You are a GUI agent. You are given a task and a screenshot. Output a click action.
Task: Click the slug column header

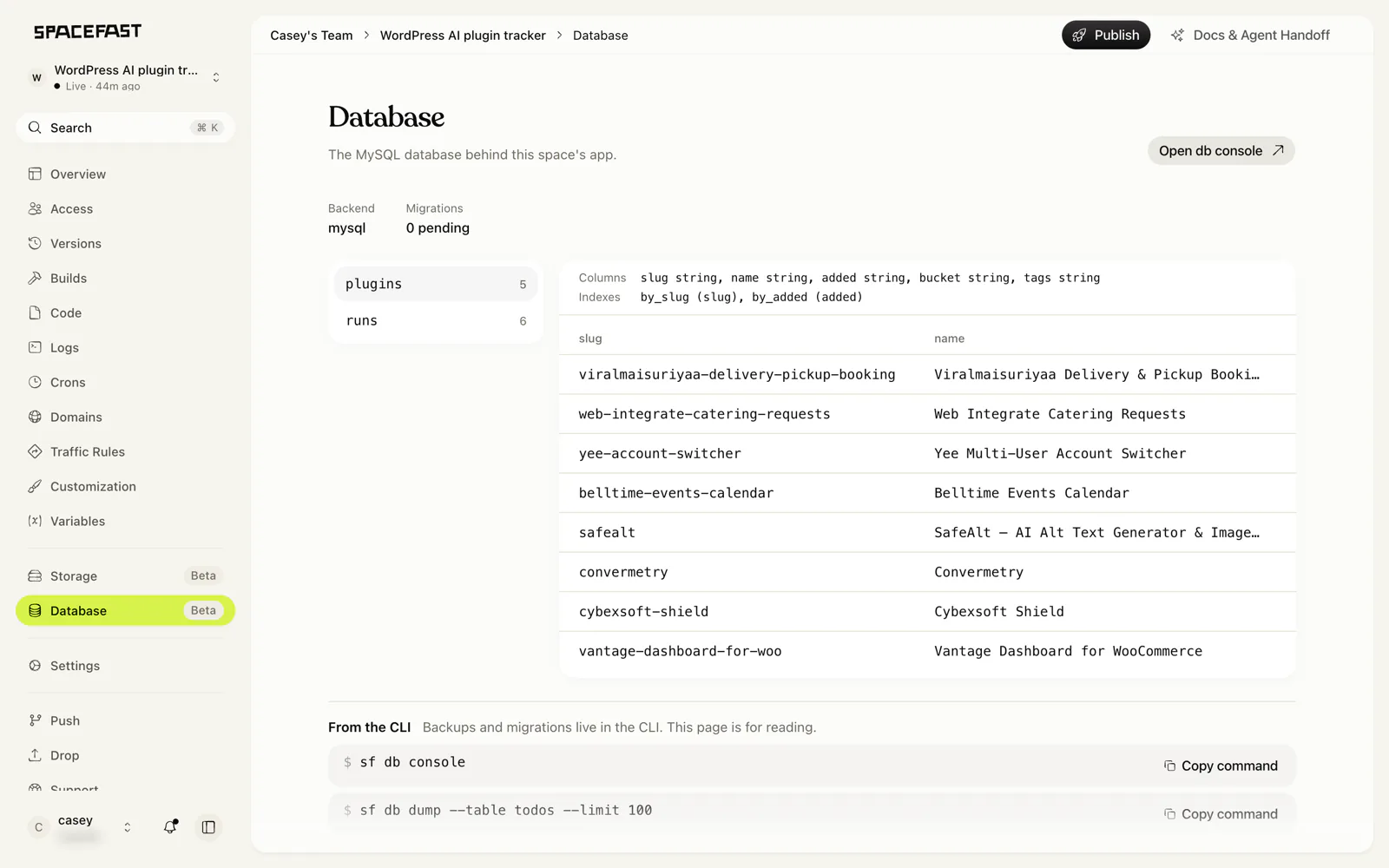coord(590,339)
